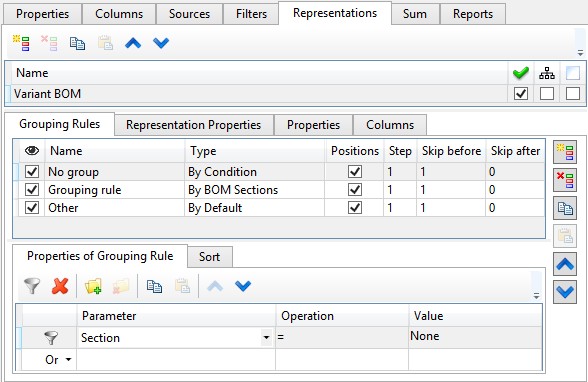Uncheck the active checkbox for Variant BOM

(x=521, y=93)
